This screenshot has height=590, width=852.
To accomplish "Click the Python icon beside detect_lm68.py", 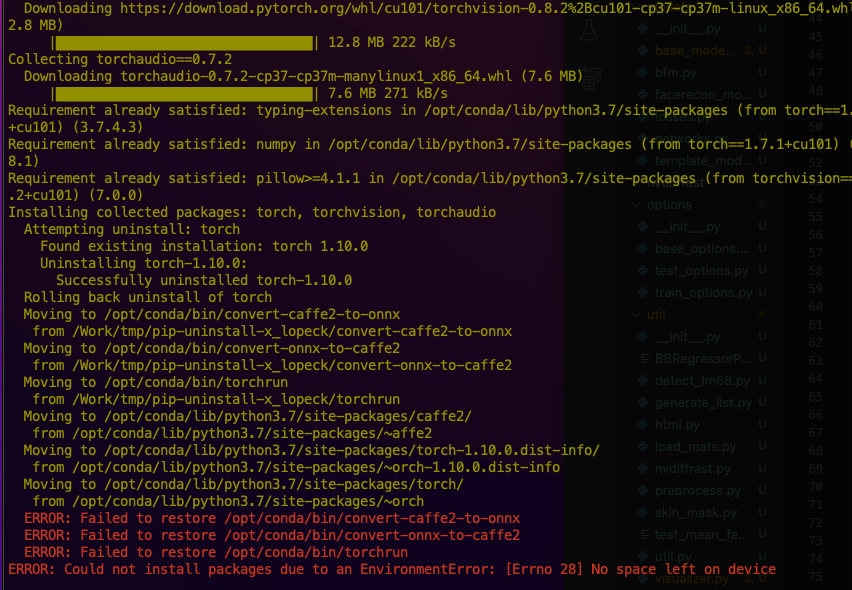I will 642,381.
